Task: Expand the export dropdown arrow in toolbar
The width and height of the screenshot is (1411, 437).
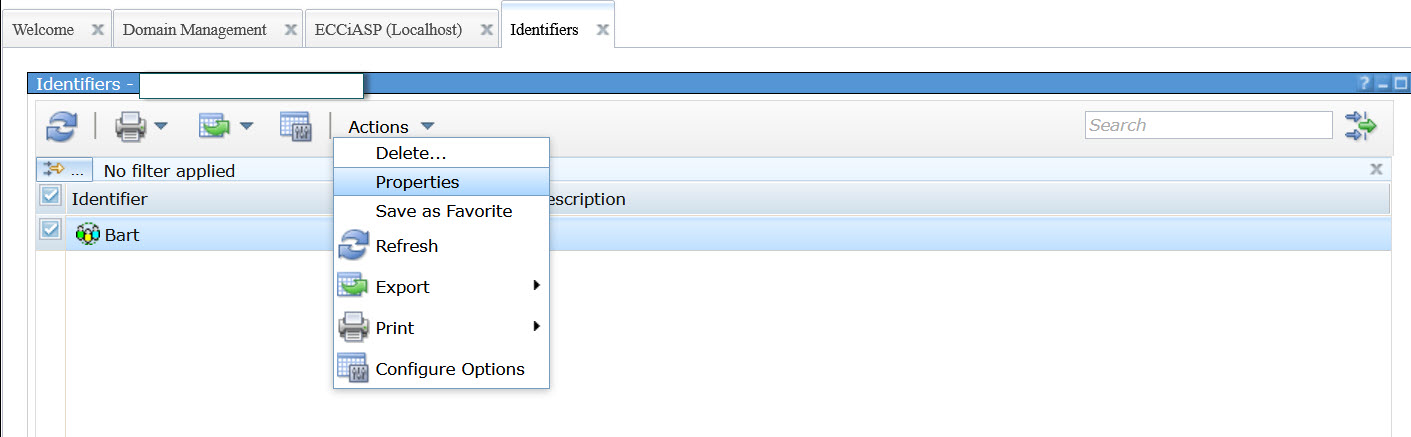Action: click(246, 127)
